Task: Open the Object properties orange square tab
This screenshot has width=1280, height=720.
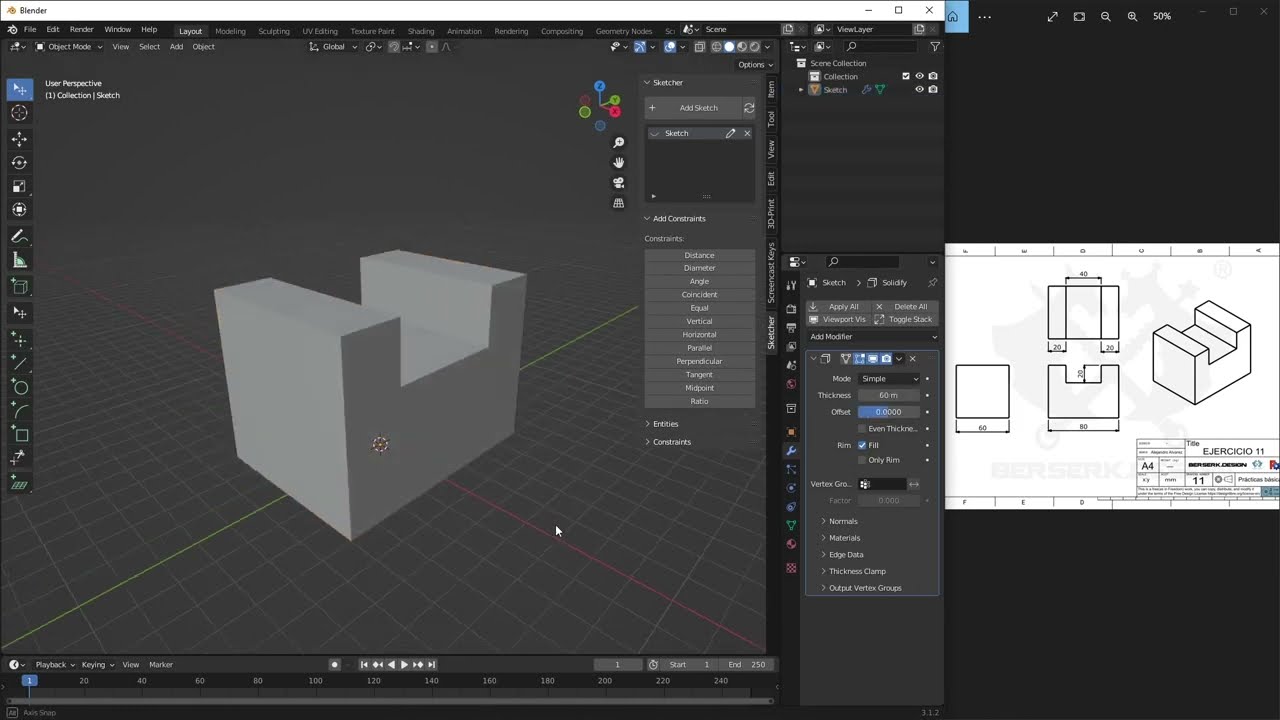Action: tap(791, 432)
